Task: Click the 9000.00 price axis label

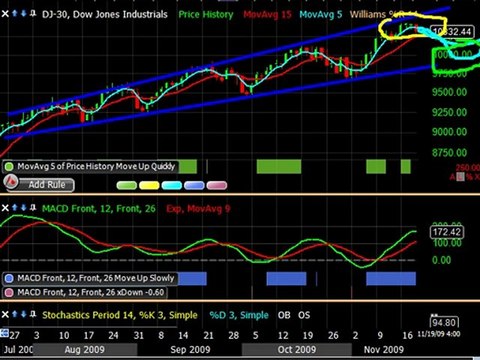Action: 449,132
